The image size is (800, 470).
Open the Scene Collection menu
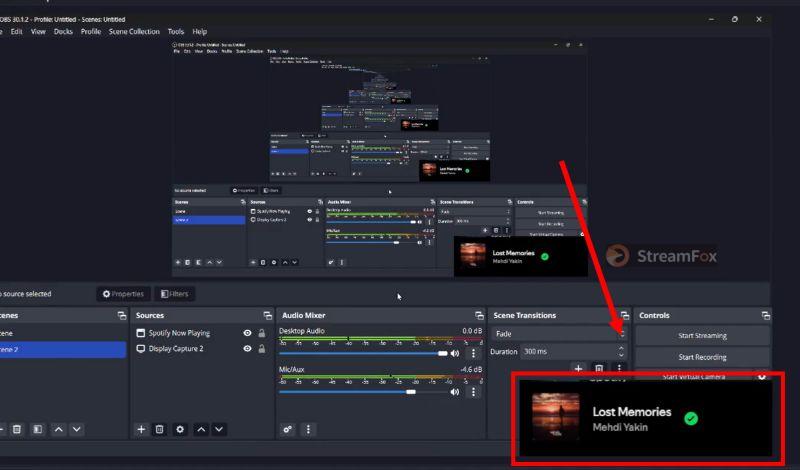[x=134, y=31]
